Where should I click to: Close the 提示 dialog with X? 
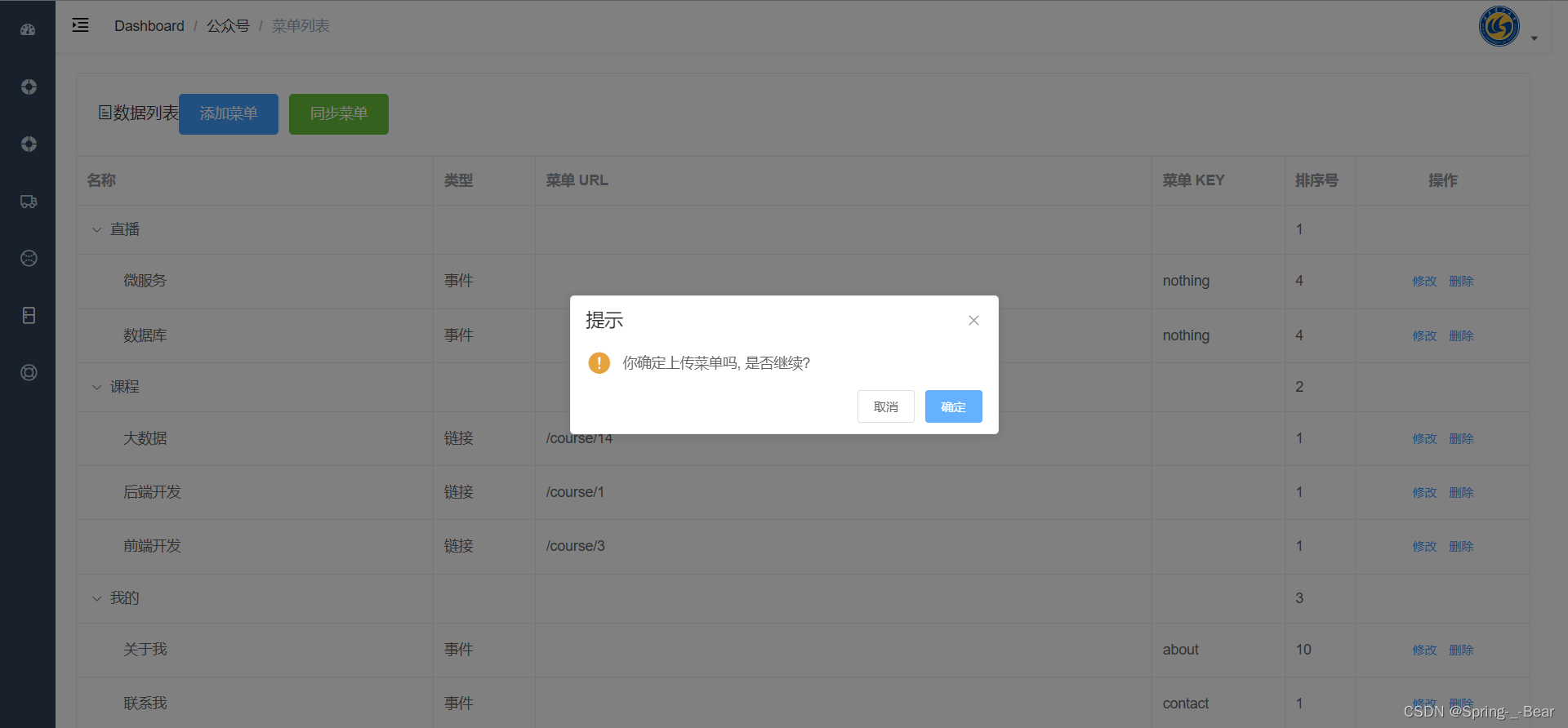(x=973, y=320)
